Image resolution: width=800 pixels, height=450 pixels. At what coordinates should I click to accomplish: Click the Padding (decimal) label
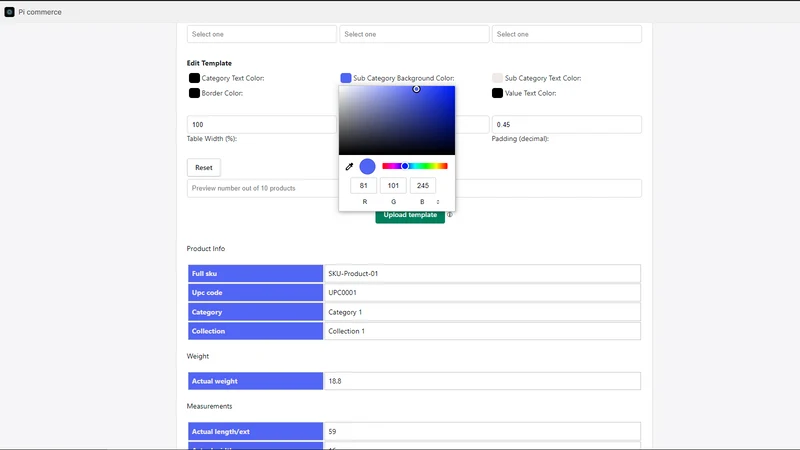[520, 139]
